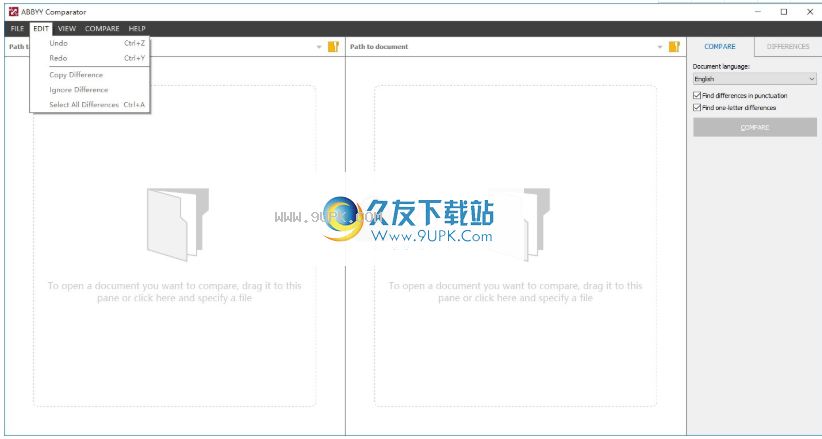Switch to the COMPARE tab

point(720,47)
